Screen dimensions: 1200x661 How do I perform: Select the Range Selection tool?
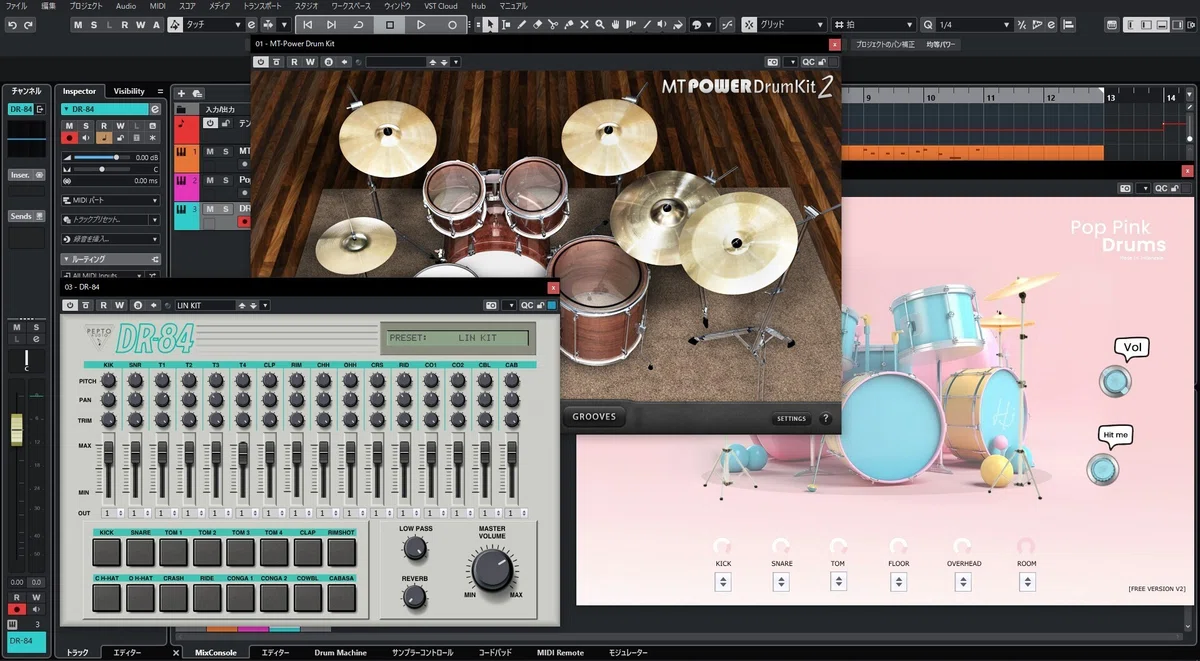tap(506, 25)
